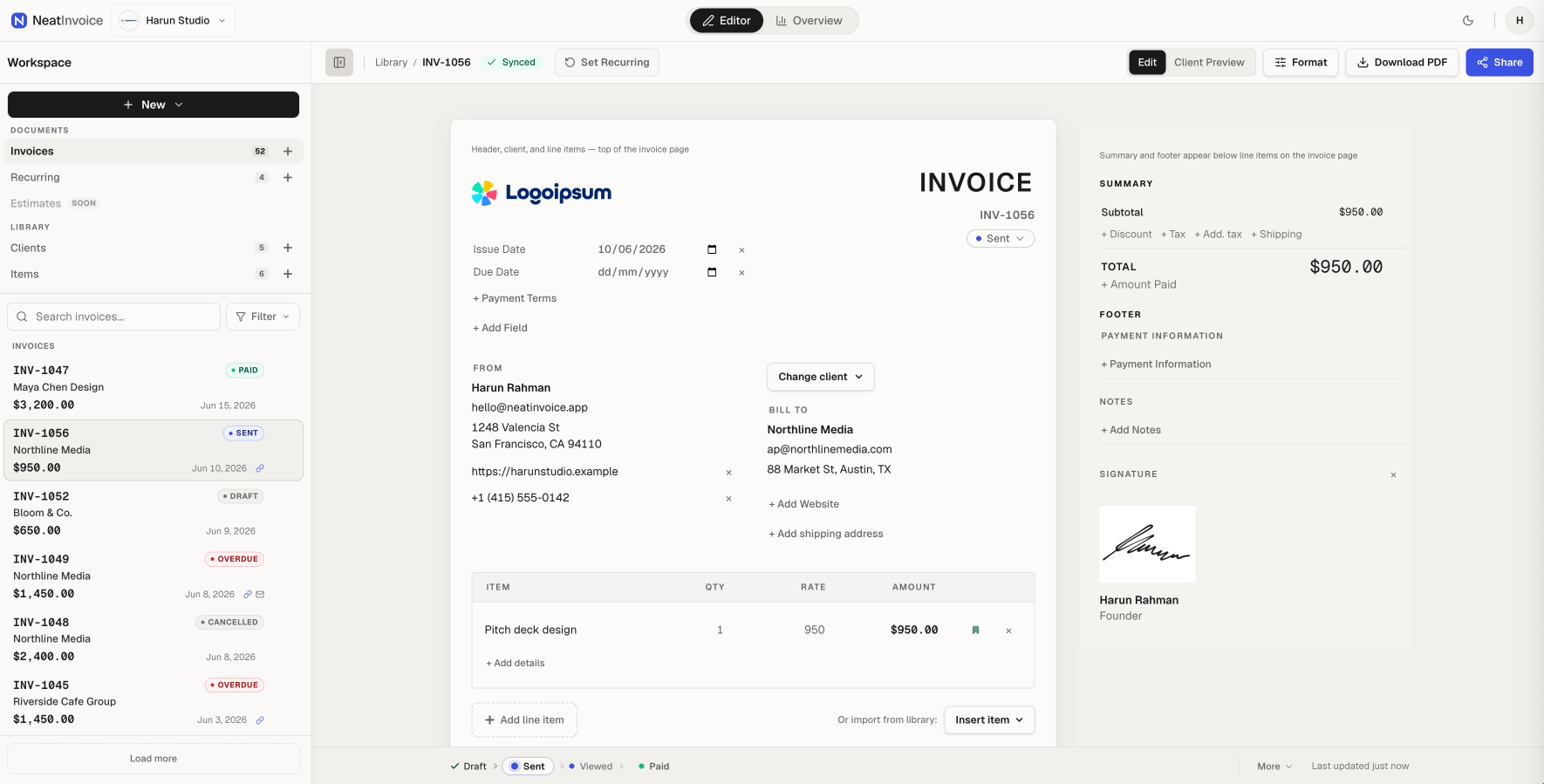Open user avatar H menu
1544x784 pixels.
(1520, 20)
